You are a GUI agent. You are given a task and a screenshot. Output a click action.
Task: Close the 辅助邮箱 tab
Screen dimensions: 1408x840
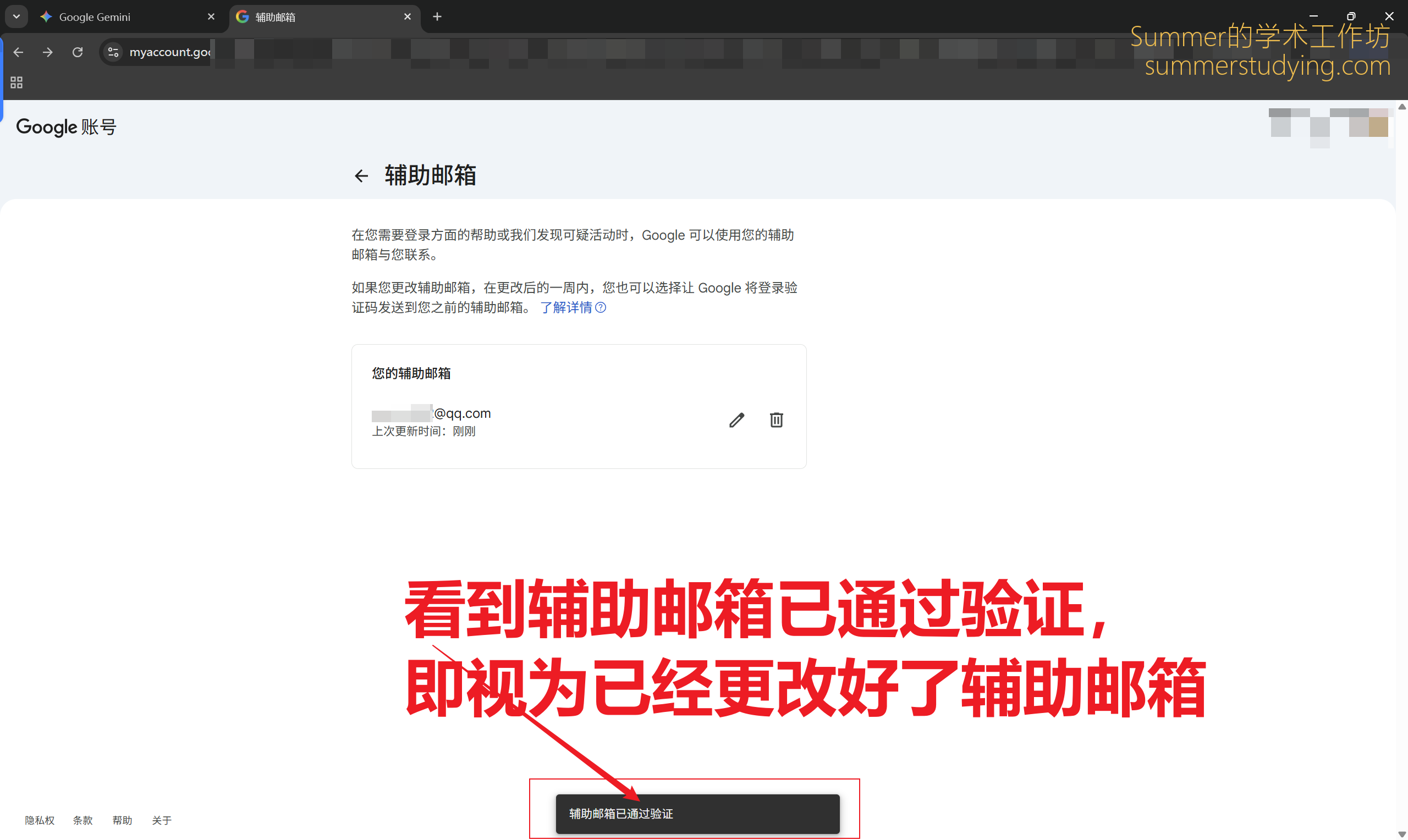[x=407, y=17]
